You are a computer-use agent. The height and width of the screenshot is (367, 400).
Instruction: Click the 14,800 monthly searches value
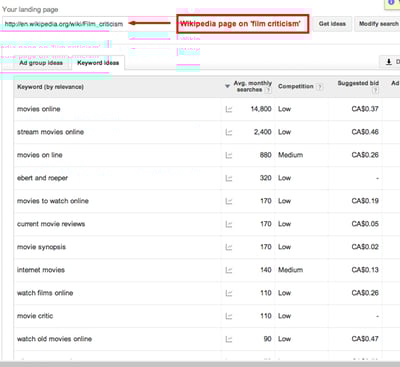click(261, 109)
